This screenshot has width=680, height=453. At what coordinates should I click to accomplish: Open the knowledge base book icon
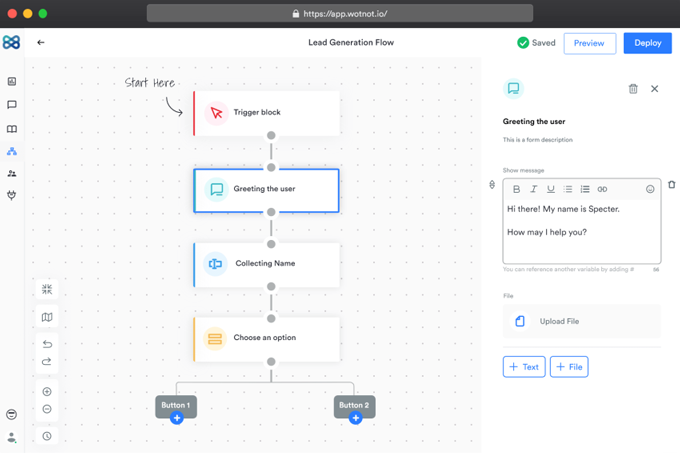point(12,129)
